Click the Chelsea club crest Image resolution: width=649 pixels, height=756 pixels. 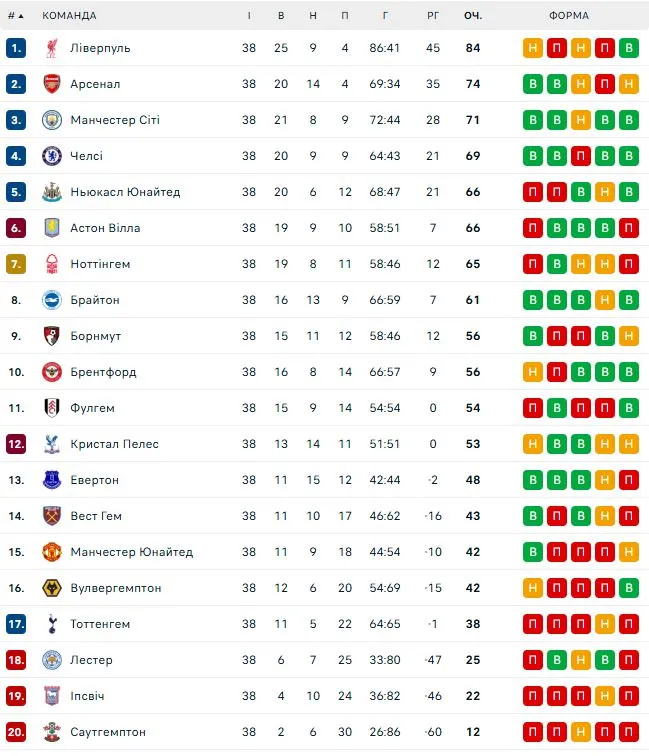[52, 156]
